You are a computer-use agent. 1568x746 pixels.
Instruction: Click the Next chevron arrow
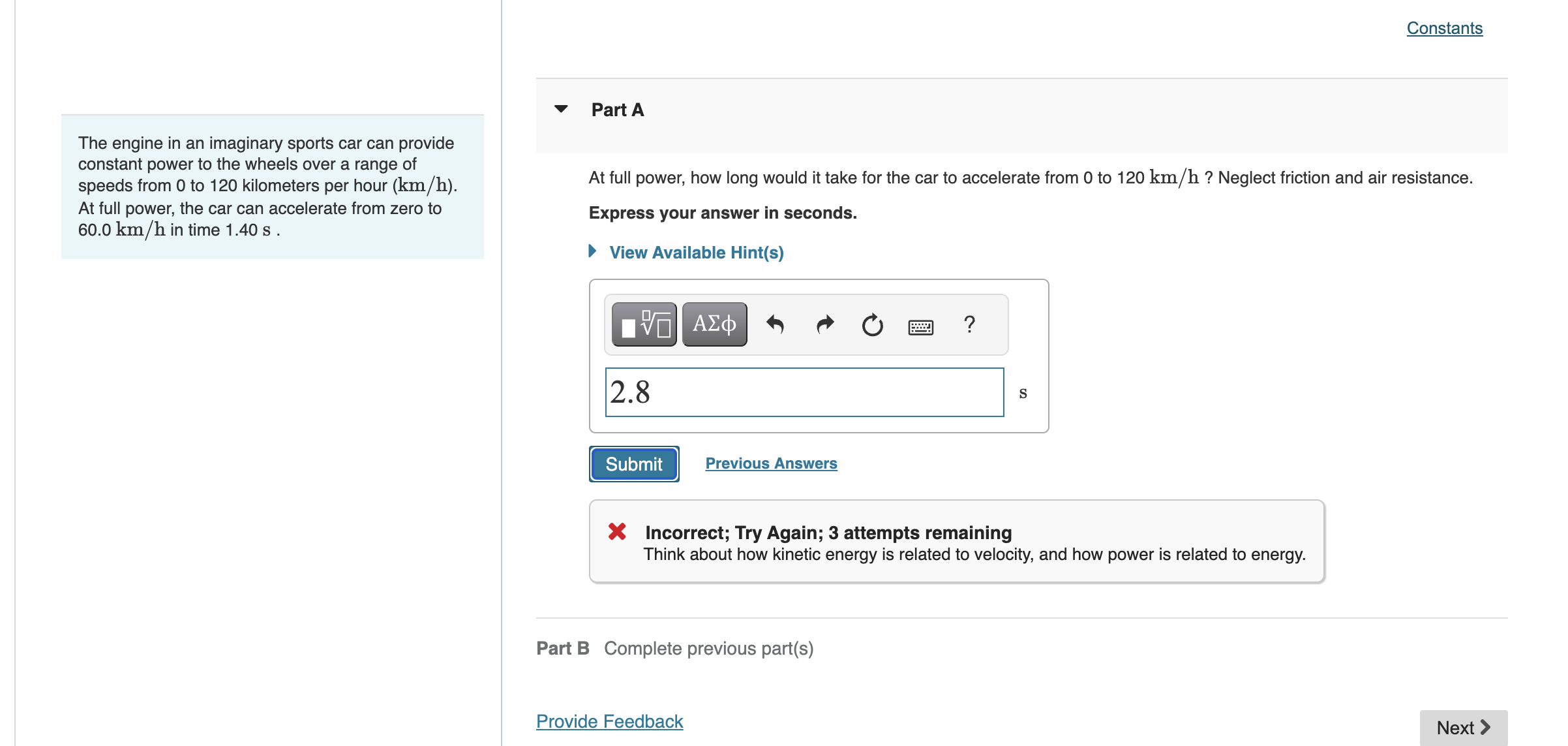pos(1486,727)
